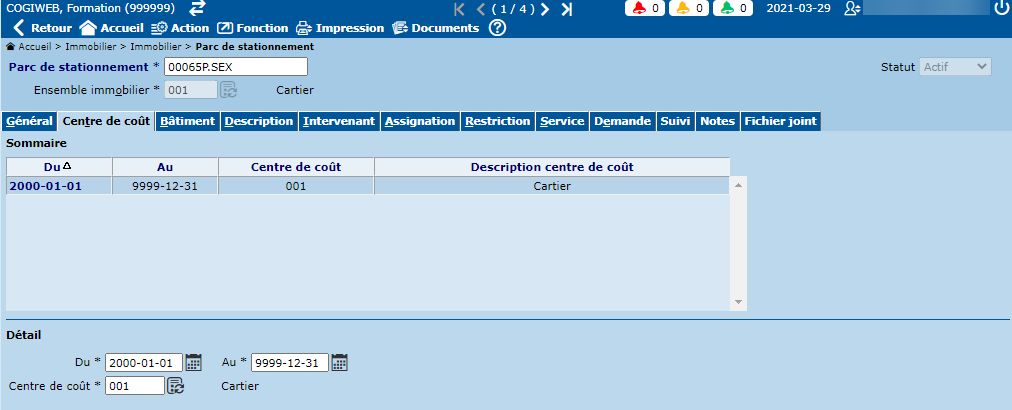The width and height of the screenshot is (1012, 410).
Task: Go to the last record
Action: (x=566, y=9)
